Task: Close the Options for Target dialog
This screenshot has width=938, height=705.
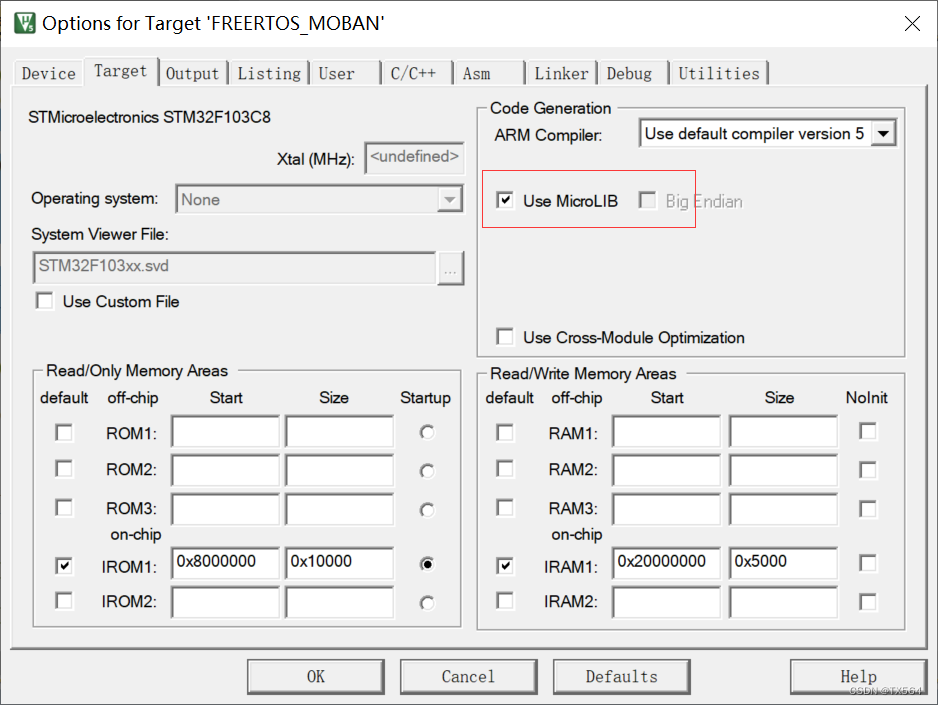Action: click(912, 24)
